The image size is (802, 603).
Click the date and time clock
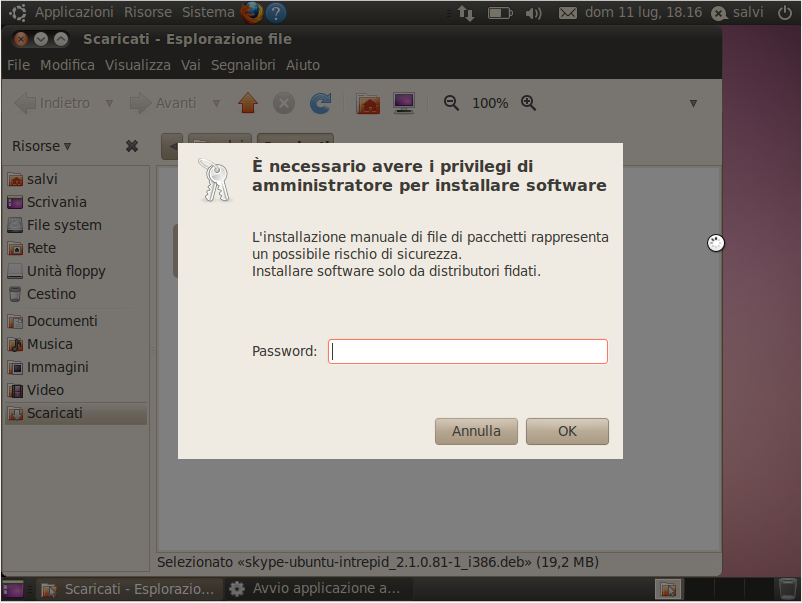(643, 12)
